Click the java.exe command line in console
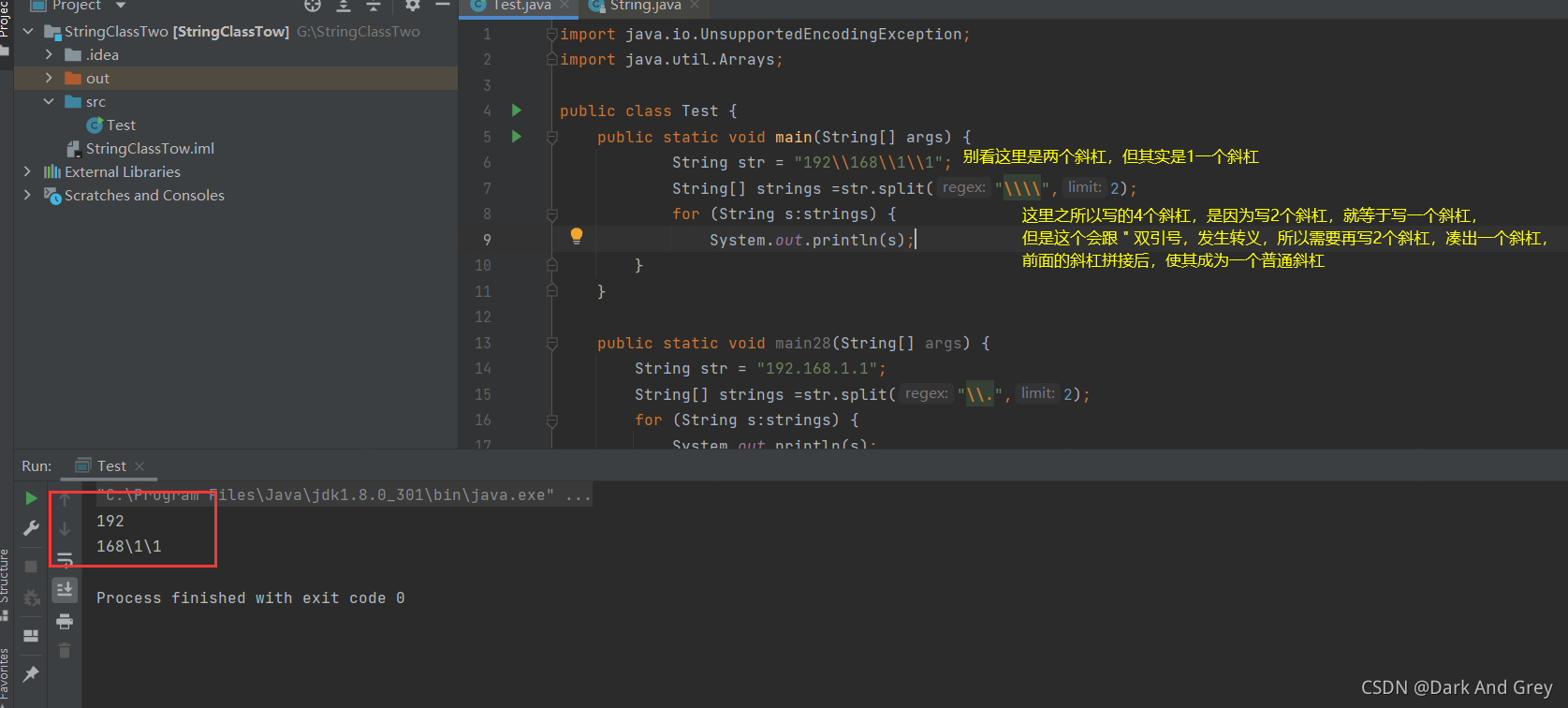 [x=344, y=495]
